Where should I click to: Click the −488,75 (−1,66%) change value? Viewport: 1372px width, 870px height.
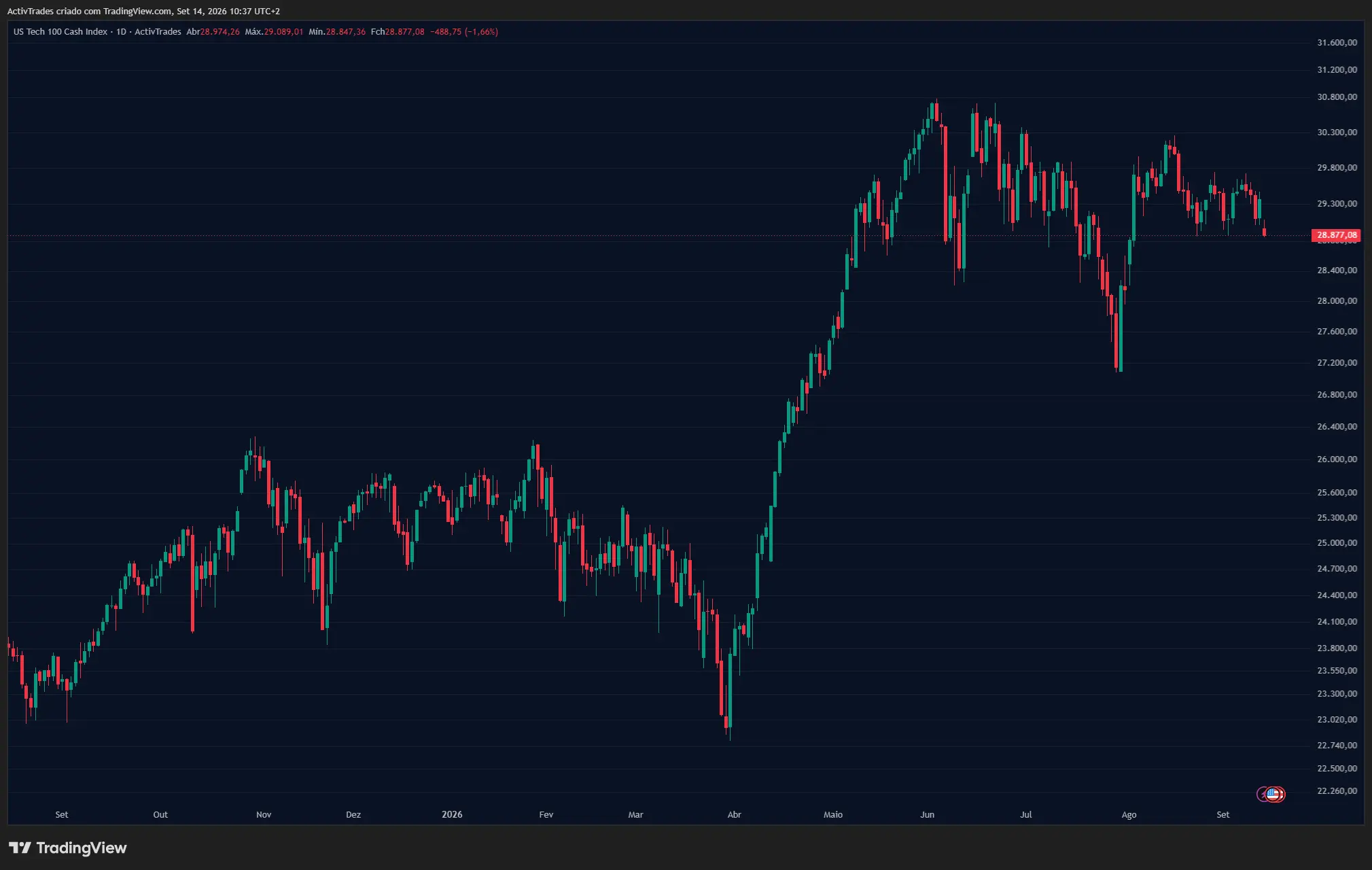(464, 32)
